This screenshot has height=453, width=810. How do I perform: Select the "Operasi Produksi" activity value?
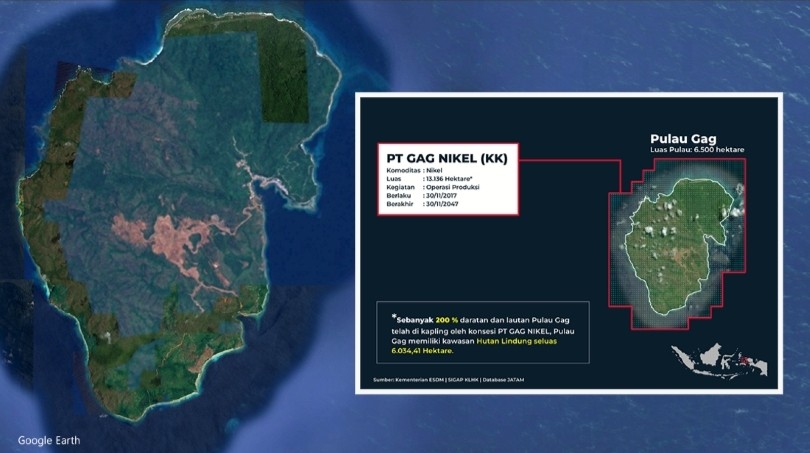click(x=453, y=187)
